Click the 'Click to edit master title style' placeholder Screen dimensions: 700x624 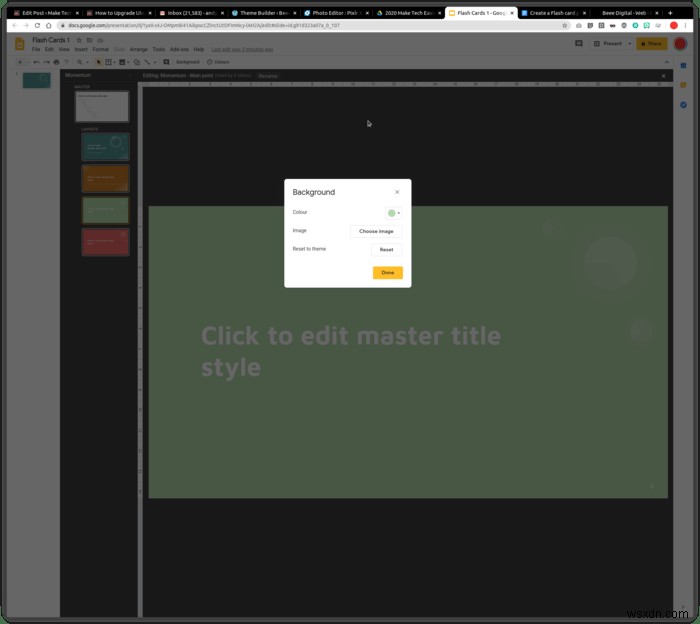point(351,352)
